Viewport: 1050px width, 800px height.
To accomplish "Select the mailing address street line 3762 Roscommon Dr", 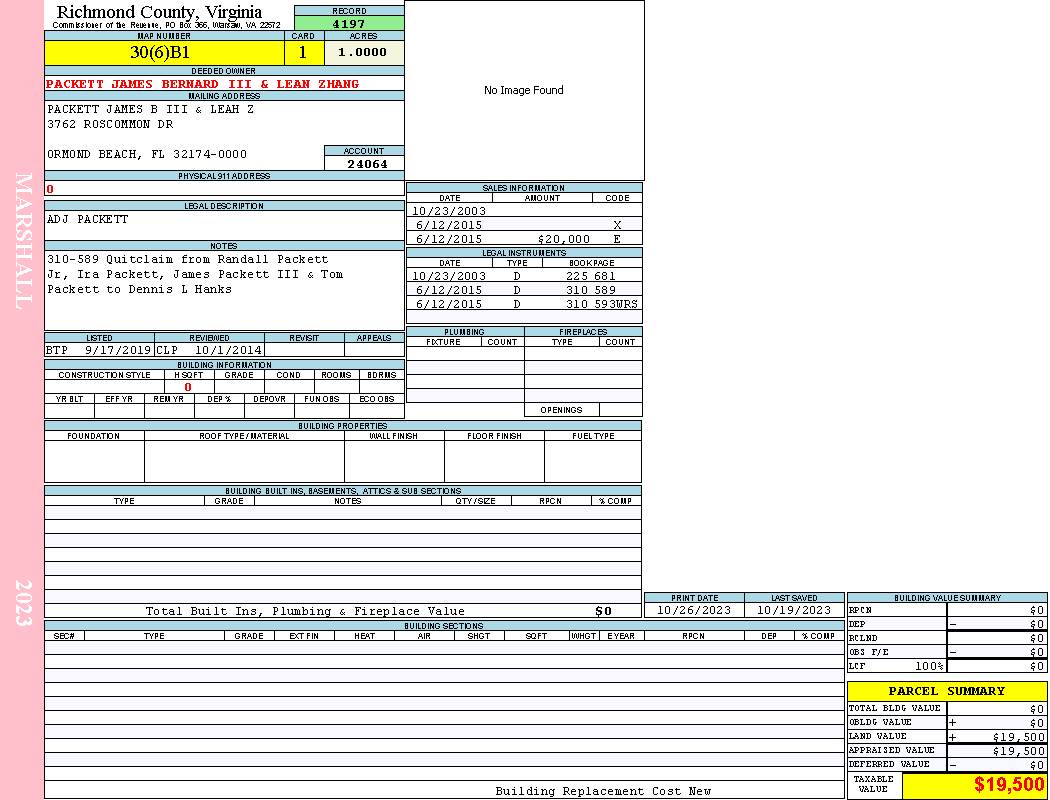I will pos(110,125).
